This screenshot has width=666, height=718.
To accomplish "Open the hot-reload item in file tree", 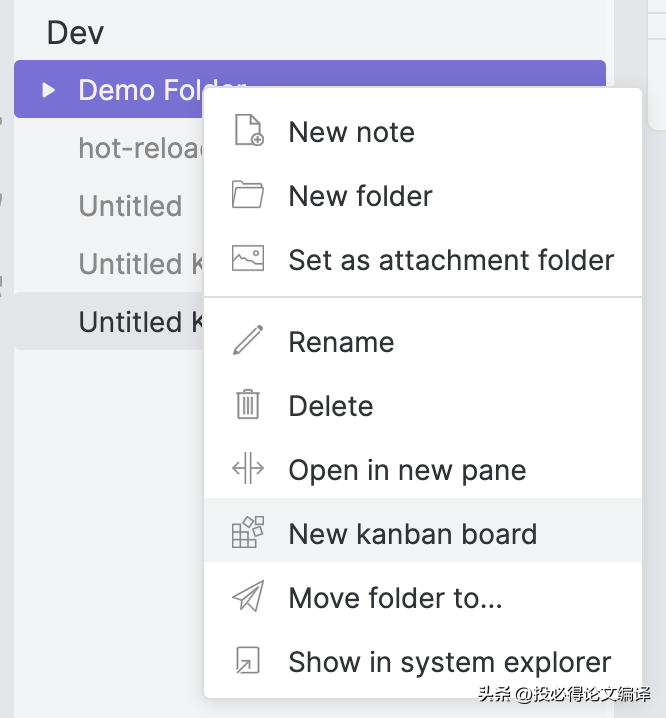I will click(141, 147).
